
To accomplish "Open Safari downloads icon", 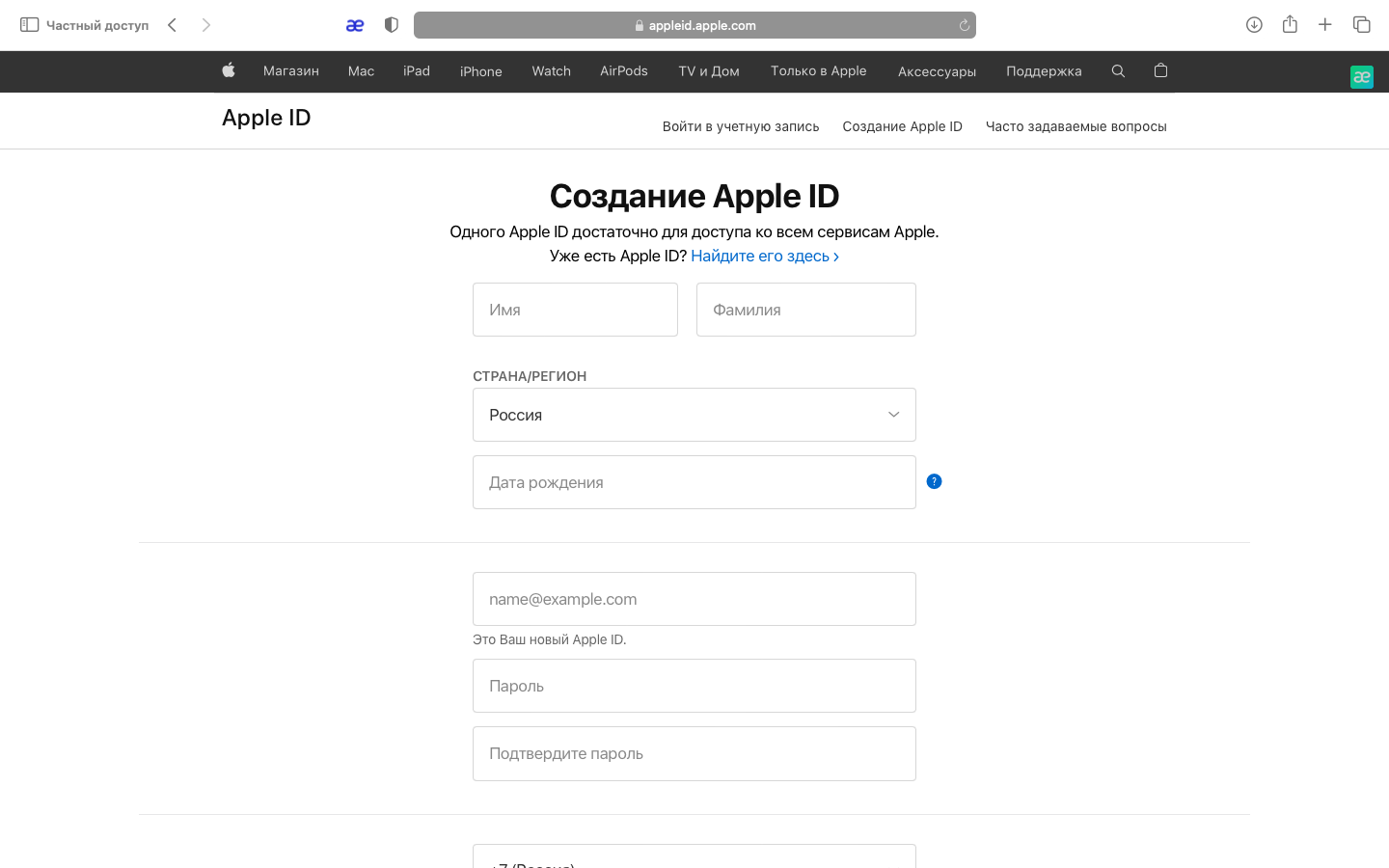I will click(1254, 25).
